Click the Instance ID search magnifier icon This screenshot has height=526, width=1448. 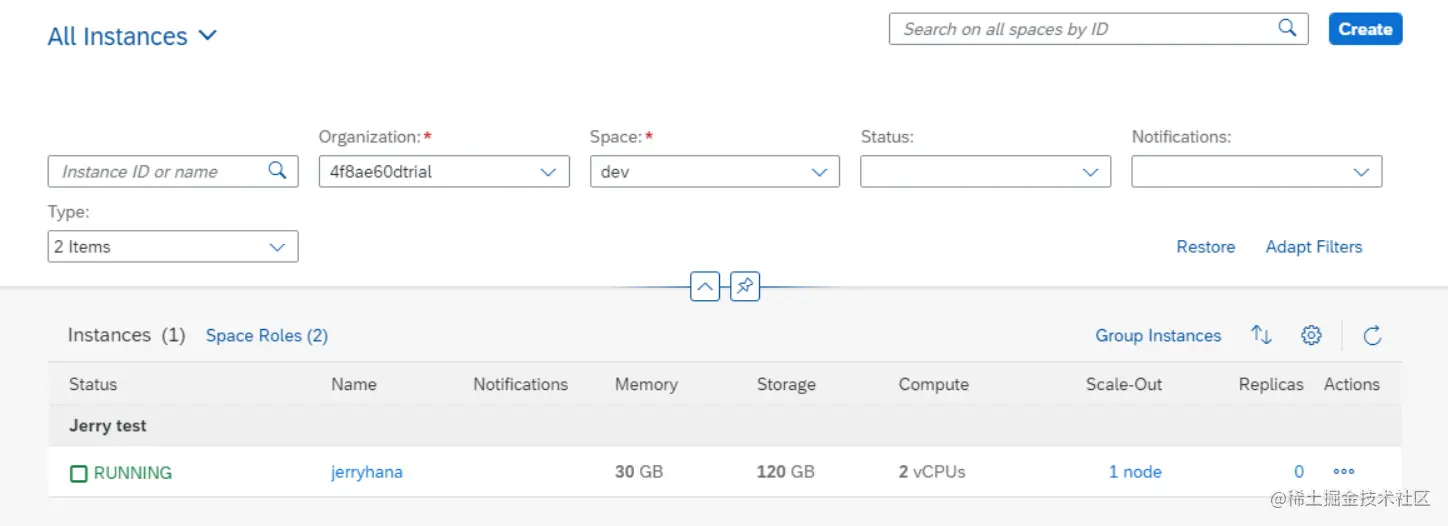[x=277, y=171]
